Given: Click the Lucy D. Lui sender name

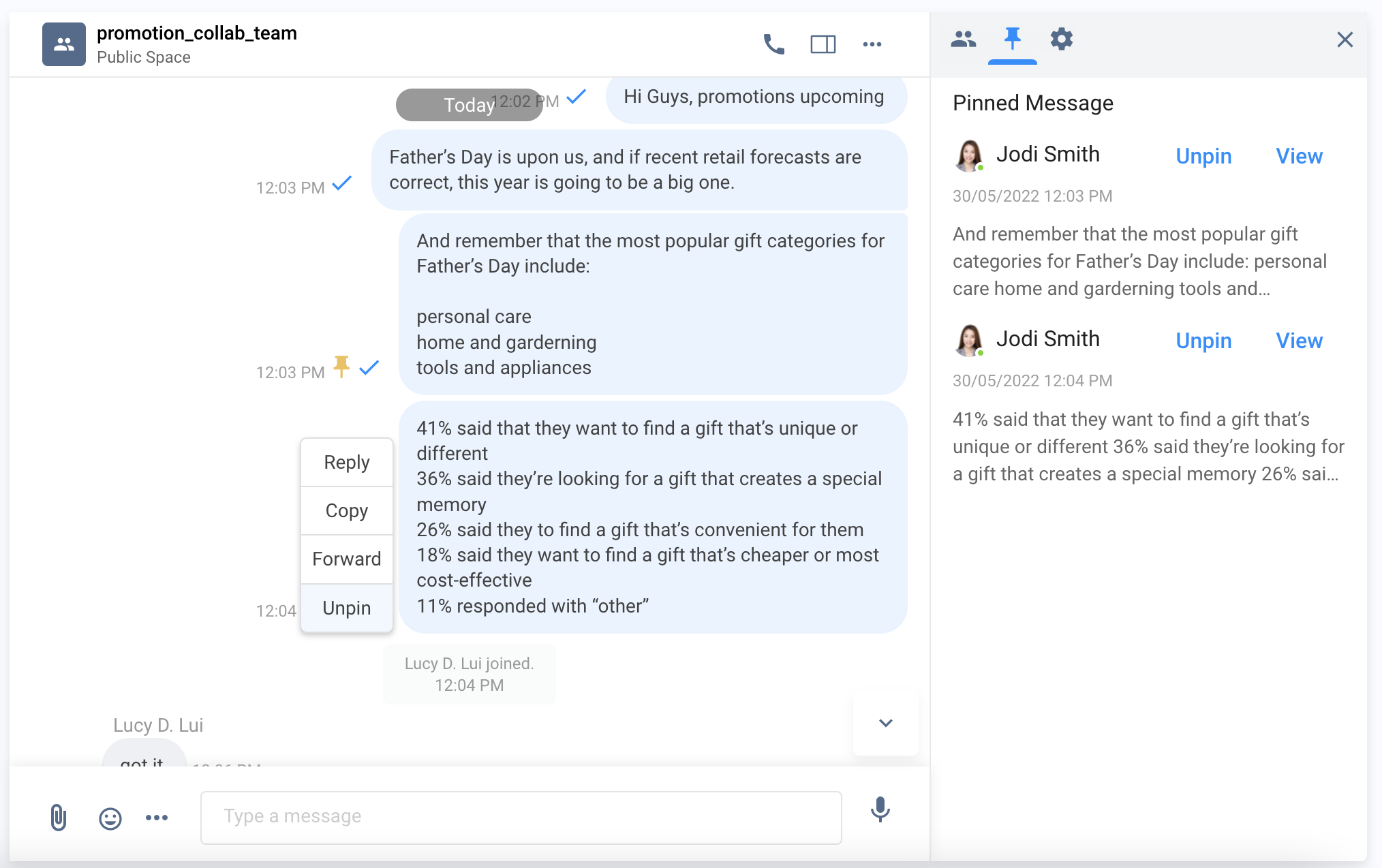Looking at the screenshot, I should tap(158, 725).
